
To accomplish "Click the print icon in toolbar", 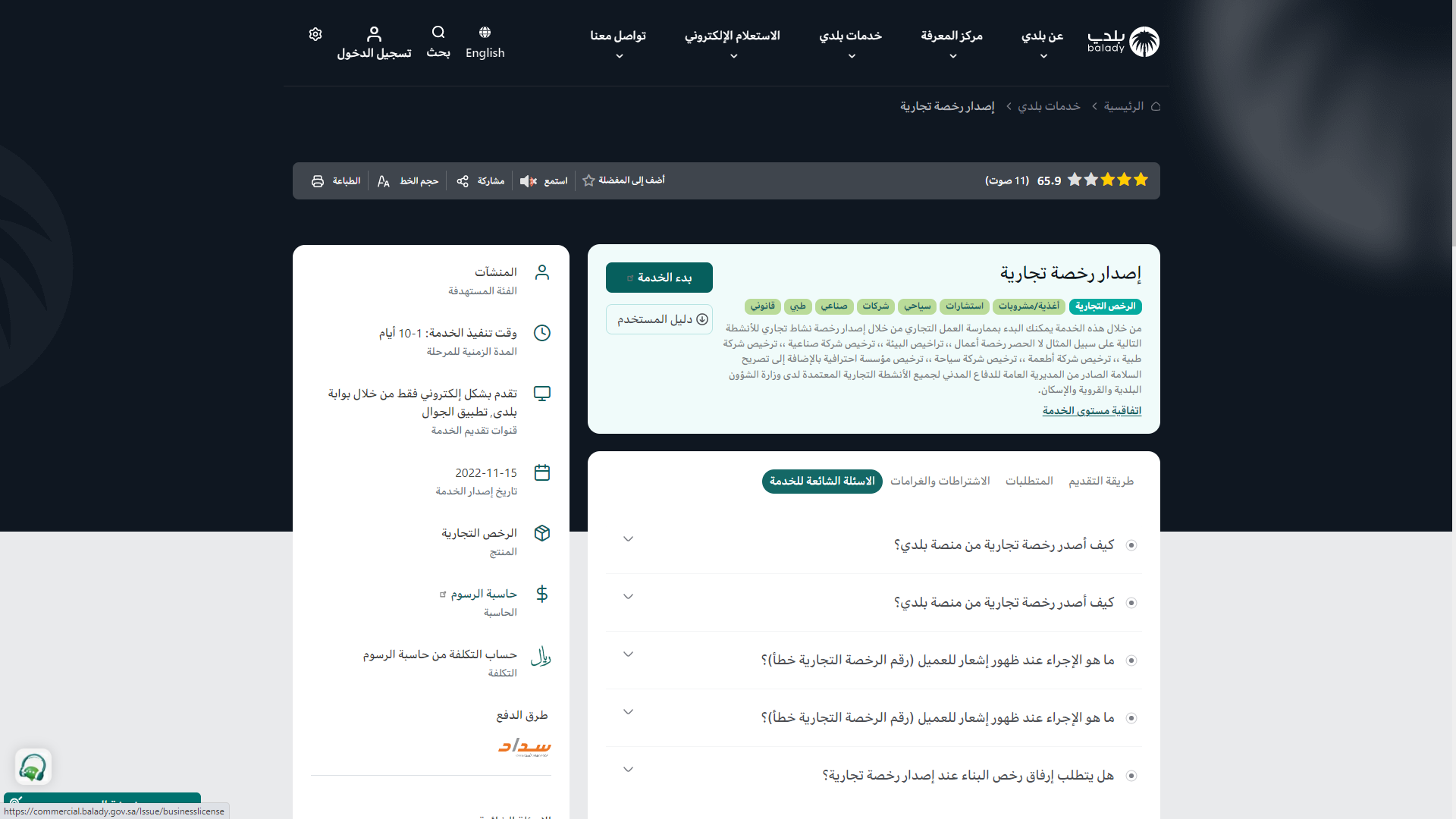I will pyautogui.click(x=318, y=181).
